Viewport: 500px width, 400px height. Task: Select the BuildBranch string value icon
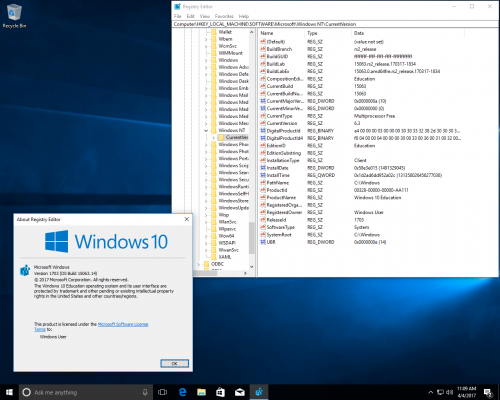tap(263, 49)
